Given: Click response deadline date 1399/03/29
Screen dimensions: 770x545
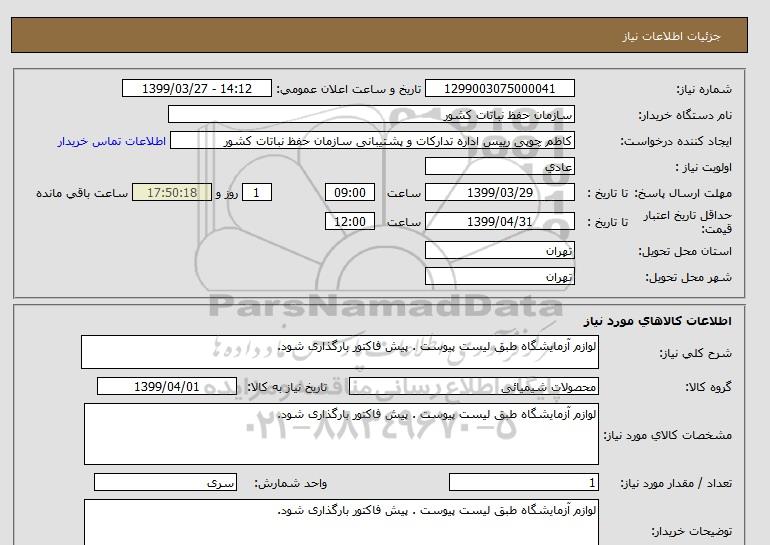Looking at the screenshot, I should point(499,193).
